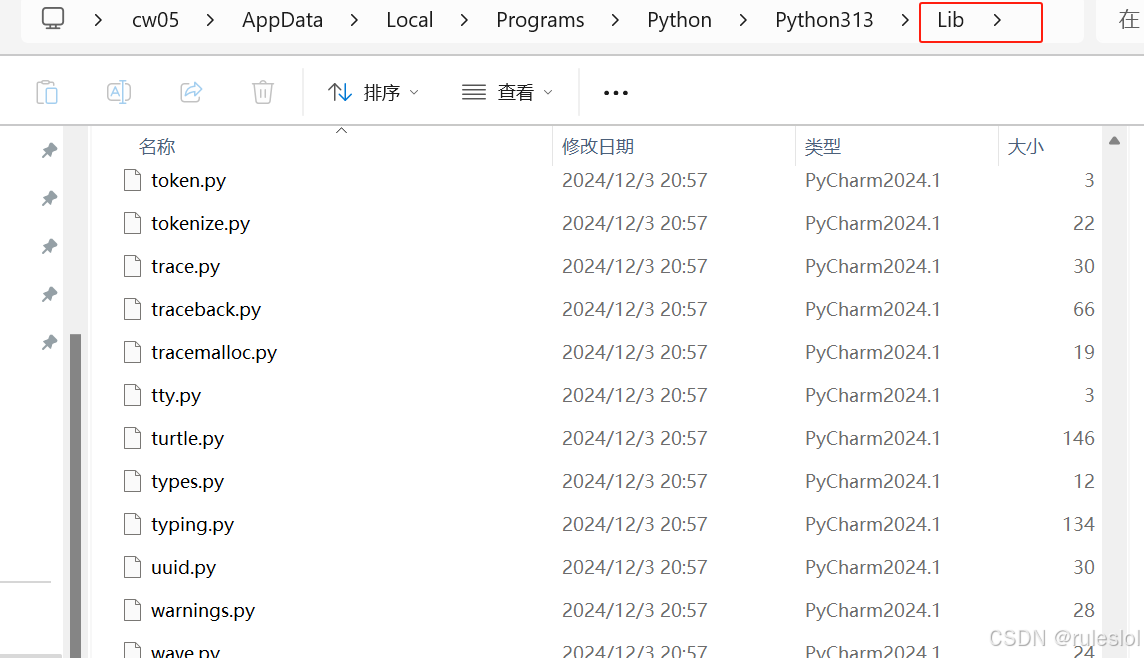This screenshot has width=1144, height=658.
Task: Click the topmost pin icon in the sidebar
Action: click(49, 150)
